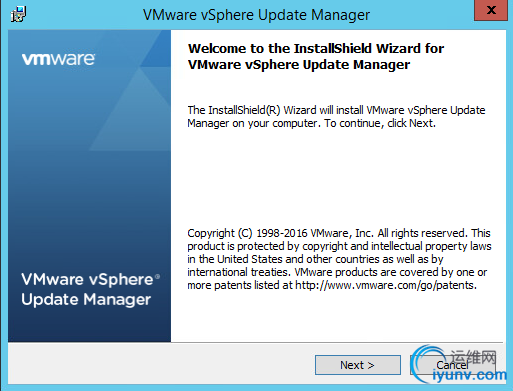Click the Copyright 1998-2016 VMware notice
Viewport: 513px width, 391px height.
point(339,259)
